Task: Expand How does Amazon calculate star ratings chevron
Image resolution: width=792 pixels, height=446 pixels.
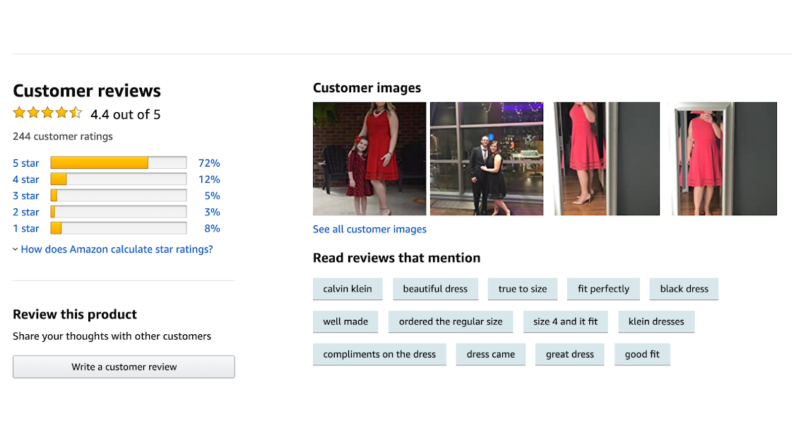Action: [15, 250]
